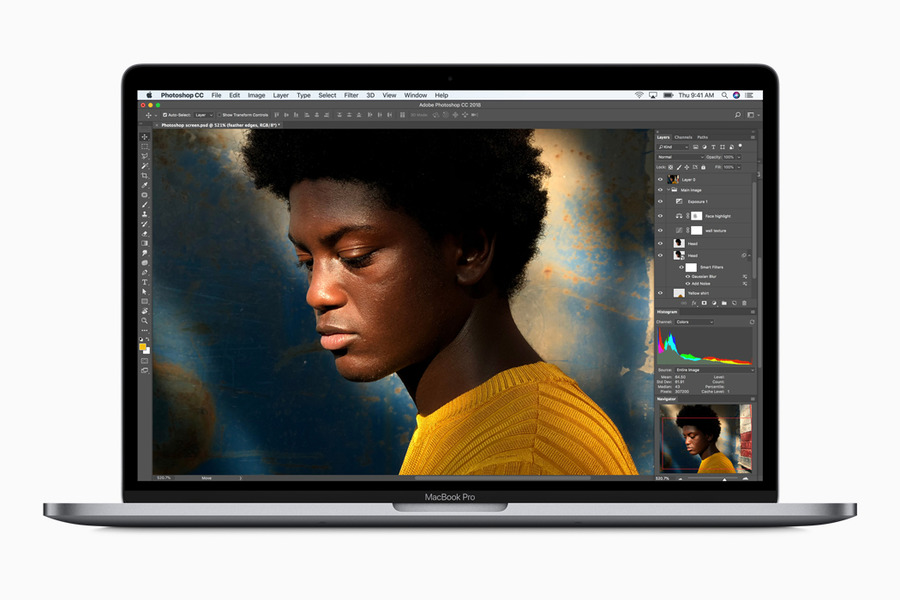Toggle the Auto-Select checkbox

pos(165,115)
